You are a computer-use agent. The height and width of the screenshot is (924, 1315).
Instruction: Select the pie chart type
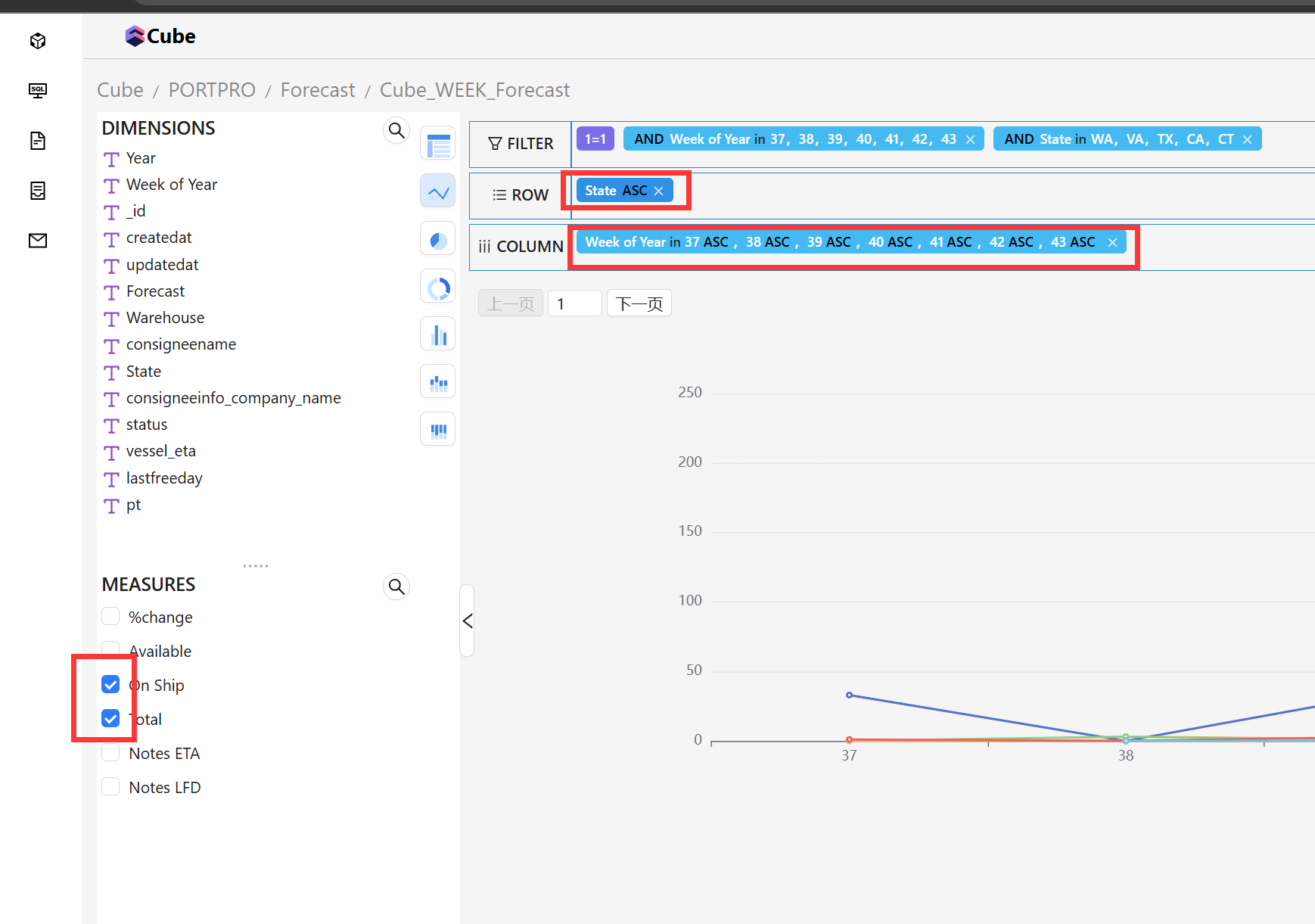click(x=438, y=239)
